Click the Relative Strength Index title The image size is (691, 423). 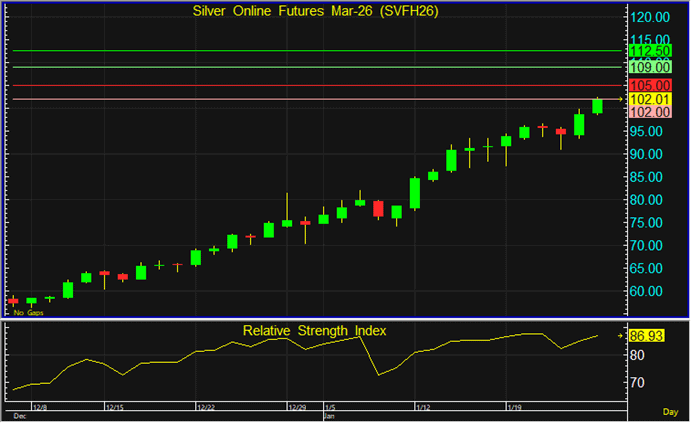point(314,330)
